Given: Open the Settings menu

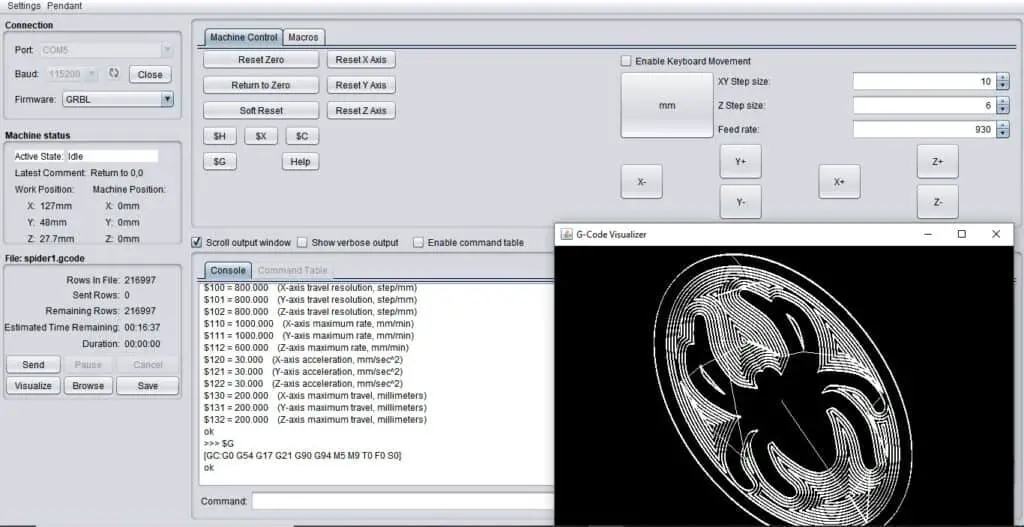Looking at the screenshot, I should coord(24,6).
